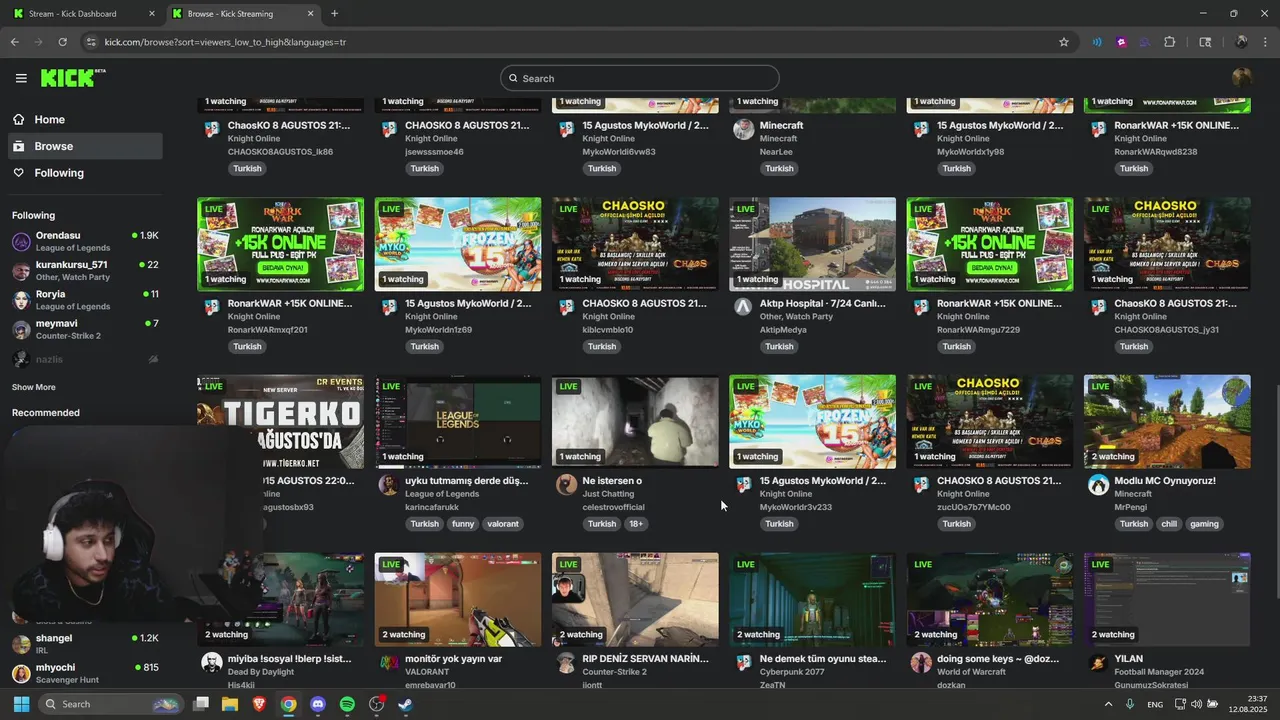This screenshot has width=1280, height=720.
Task: Open the miyiba Dead By Daylight stream title
Action: (x=290, y=659)
